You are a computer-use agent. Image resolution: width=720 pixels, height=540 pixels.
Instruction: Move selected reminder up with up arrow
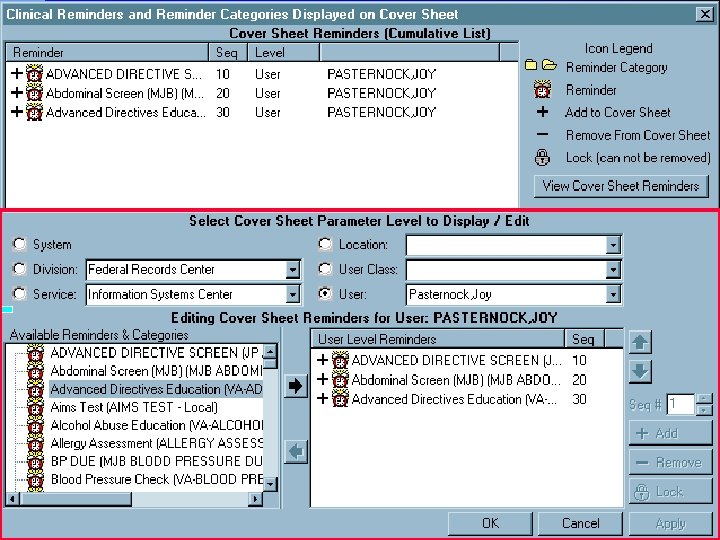pyautogui.click(x=640, y=343)
